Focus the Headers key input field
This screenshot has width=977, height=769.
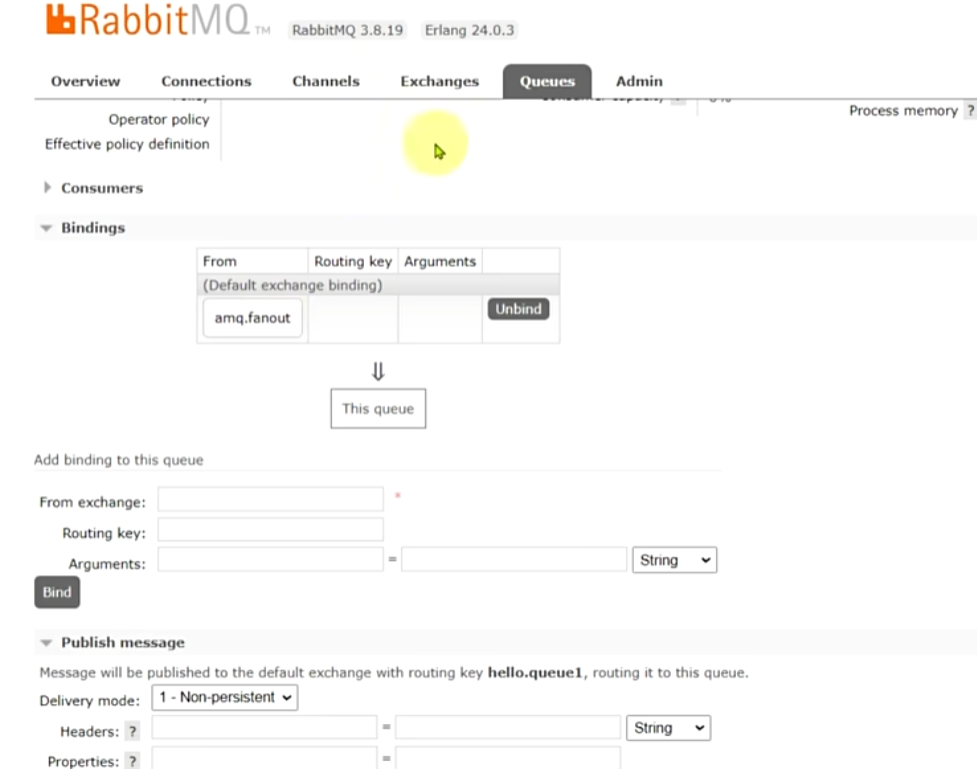coord(264,727)
